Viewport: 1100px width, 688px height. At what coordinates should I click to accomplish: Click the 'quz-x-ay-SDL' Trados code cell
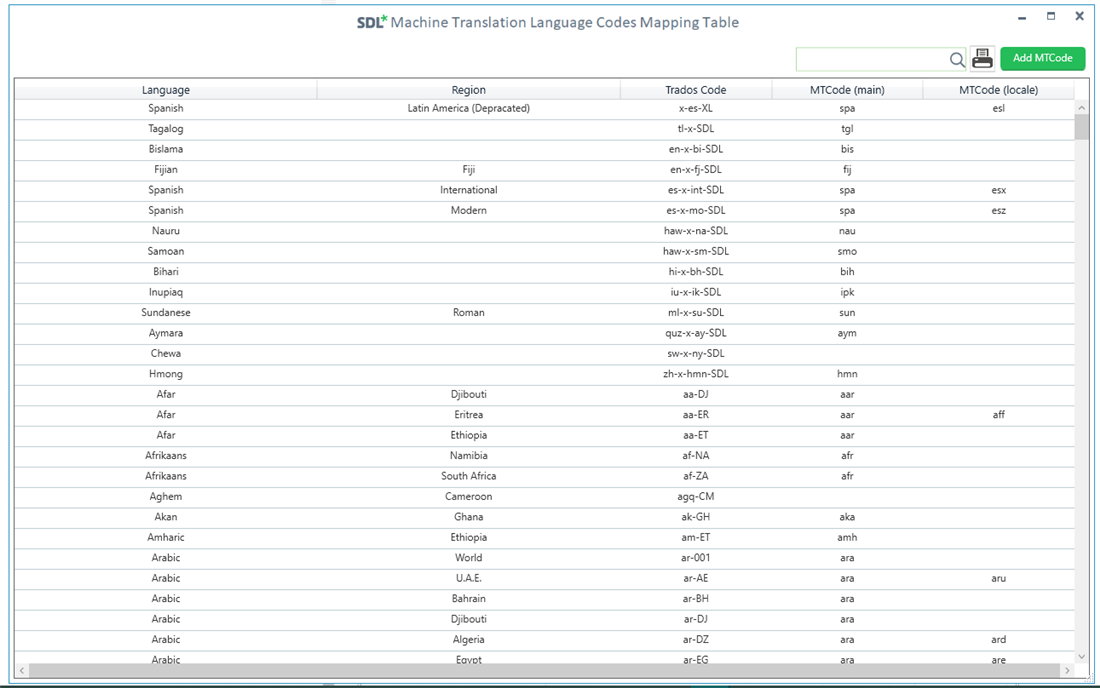[x=696, y=333]
